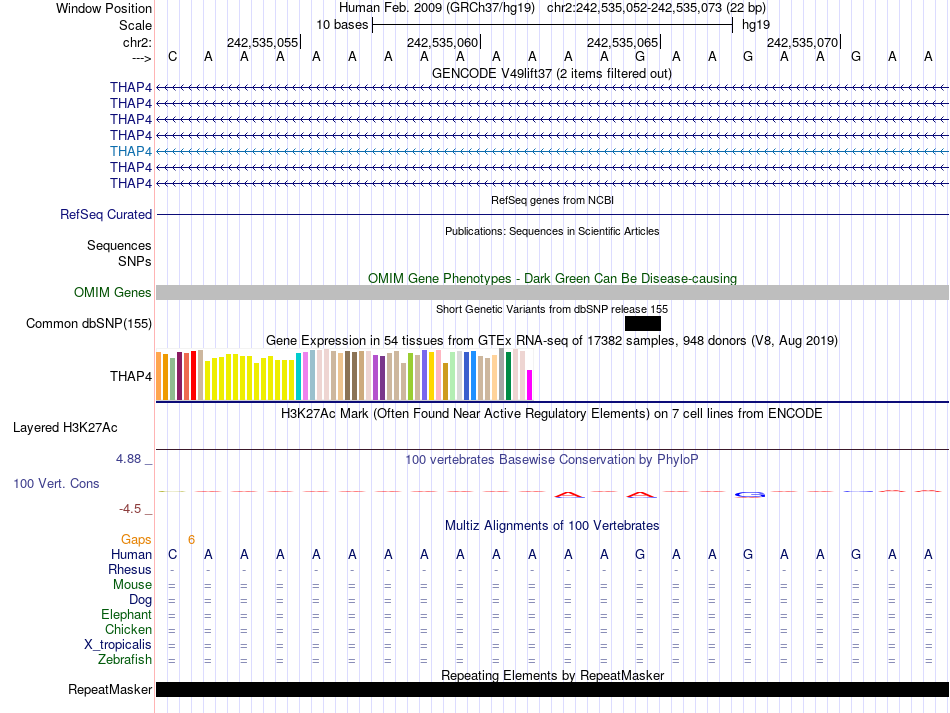Click the Layered H3K27Ac track label

[x=65, y=427]
